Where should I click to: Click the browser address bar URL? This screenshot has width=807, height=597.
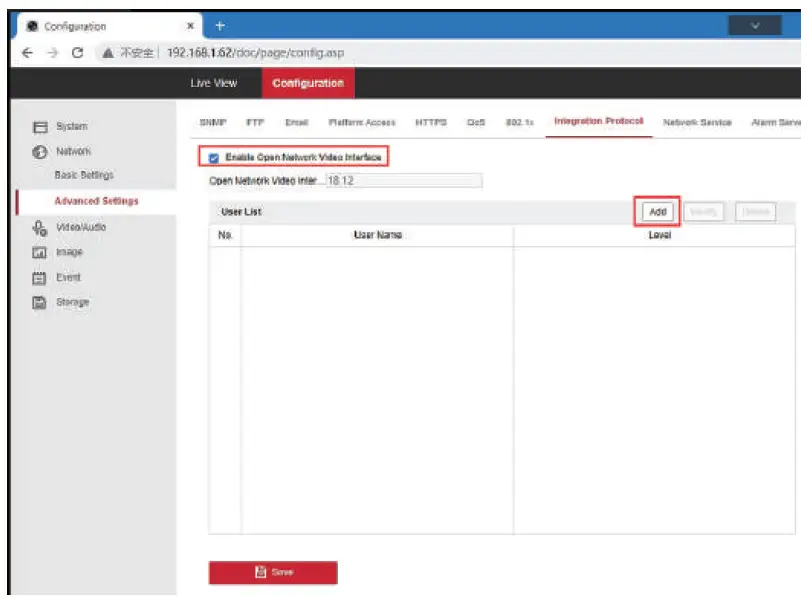(256, 52)
